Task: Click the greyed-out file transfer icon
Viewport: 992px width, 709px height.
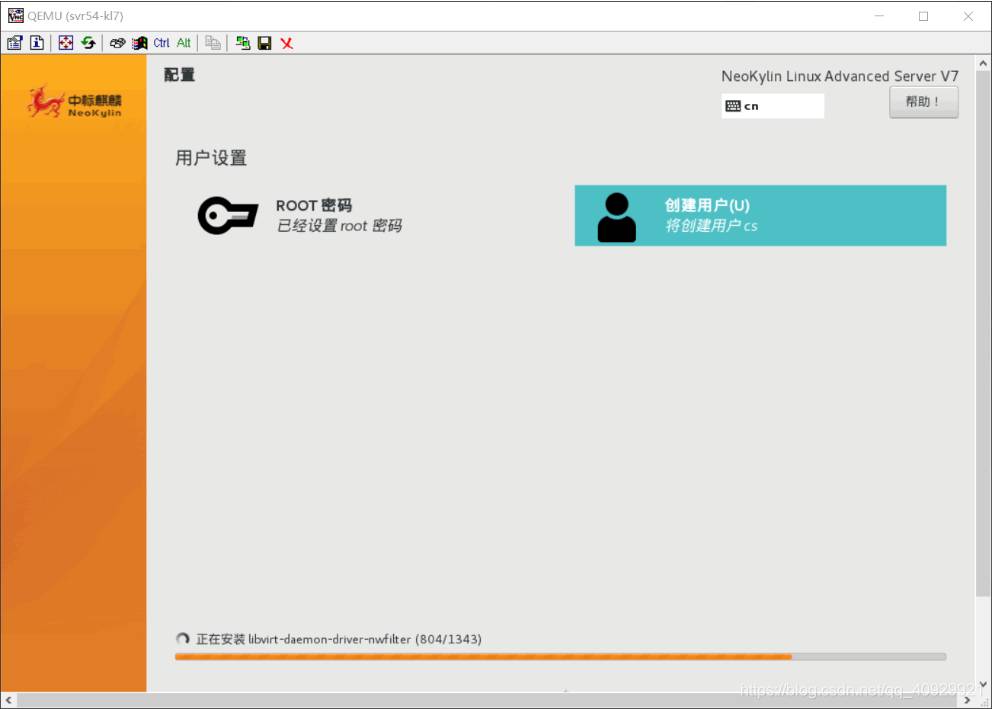Action: click(x=213, y=43)
